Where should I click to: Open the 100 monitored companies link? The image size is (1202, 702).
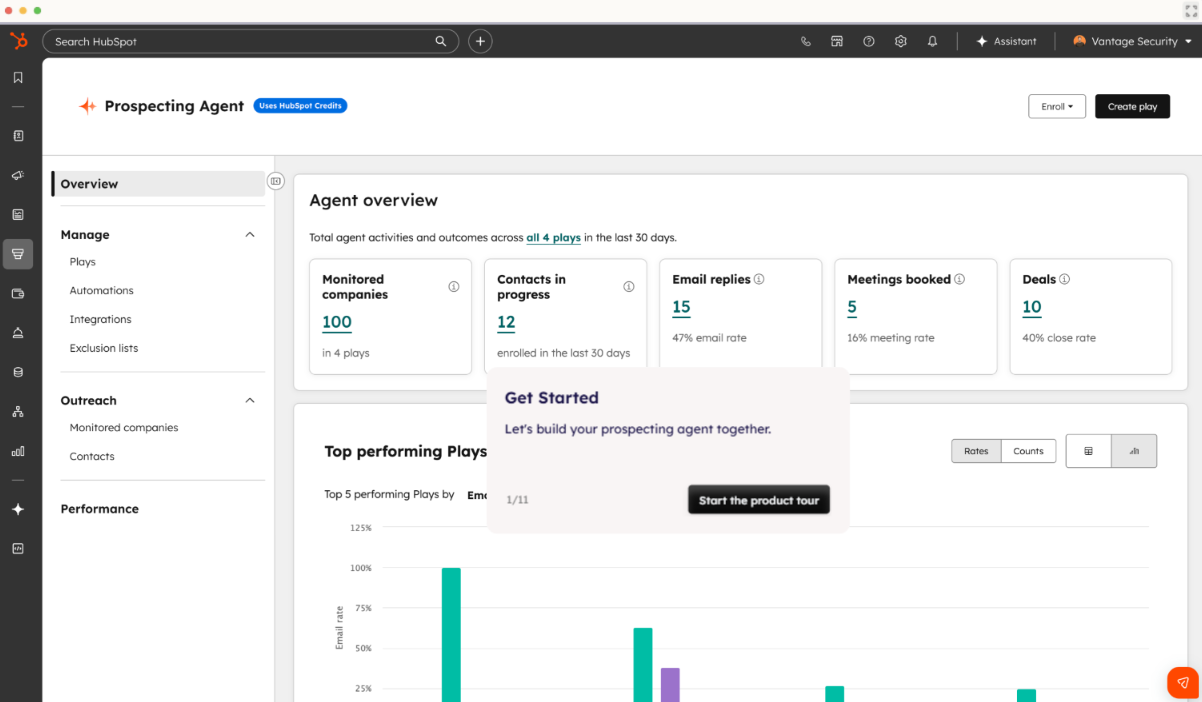(x=337, y=322)
